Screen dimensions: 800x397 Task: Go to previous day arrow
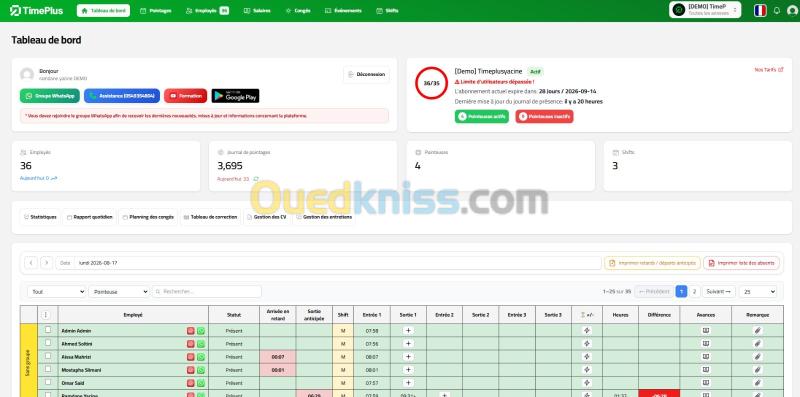31,263
